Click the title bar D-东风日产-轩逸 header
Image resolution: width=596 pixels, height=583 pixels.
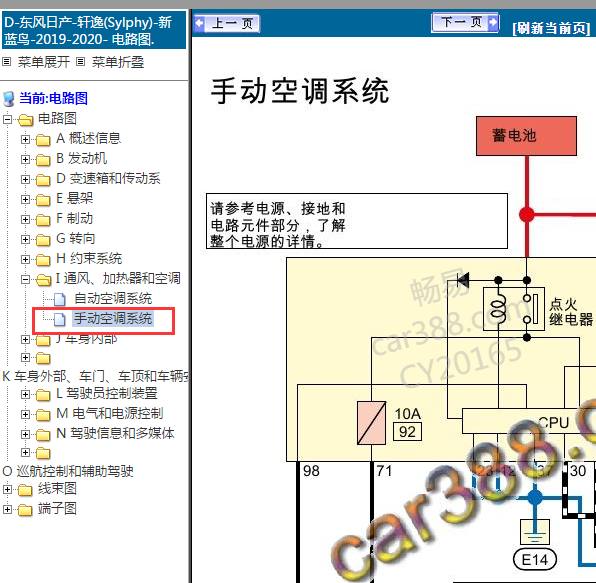[94, 30]
